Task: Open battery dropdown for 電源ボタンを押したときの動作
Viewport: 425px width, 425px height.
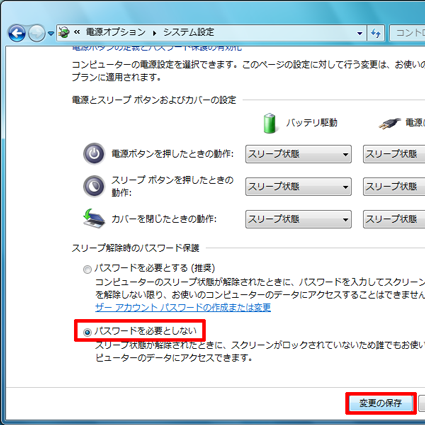Action: pyautogui.click(x=298, y=154)
